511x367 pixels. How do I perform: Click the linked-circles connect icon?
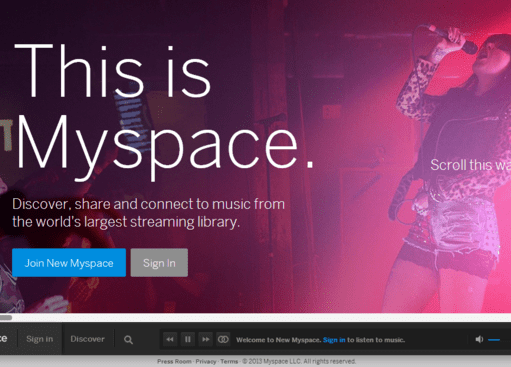click(223, 339)
